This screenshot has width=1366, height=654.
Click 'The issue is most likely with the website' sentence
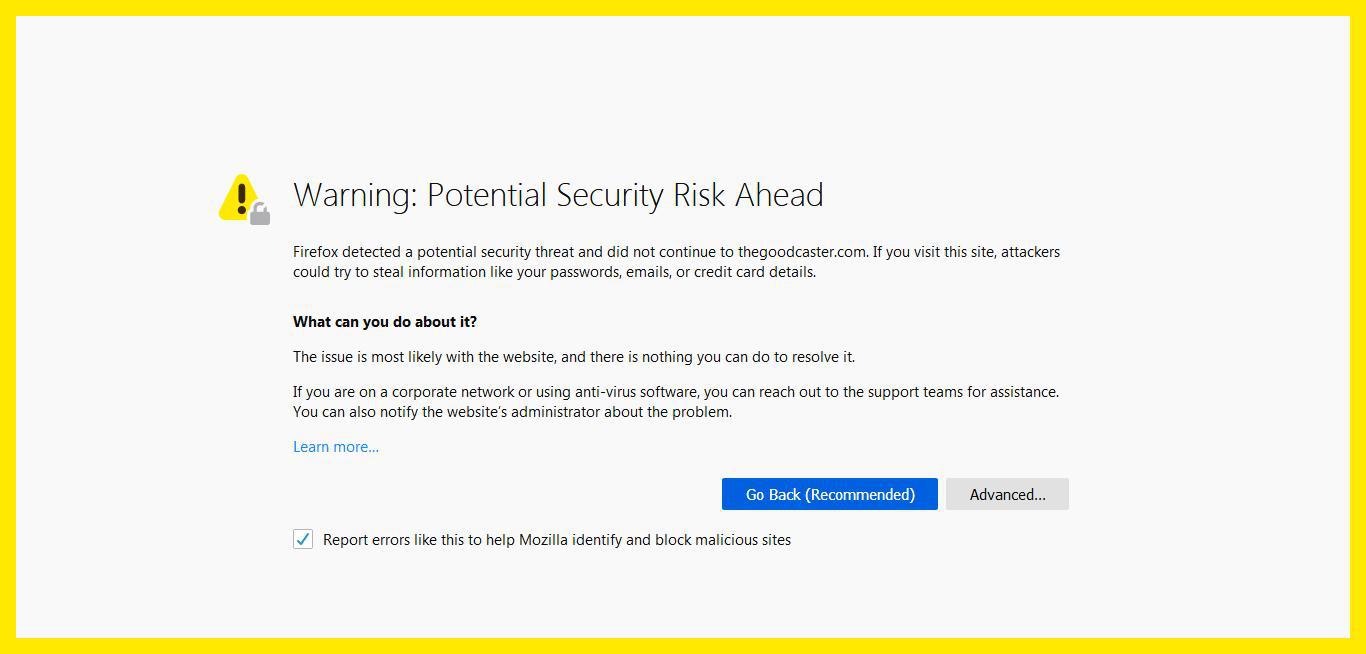tap(574, 357)
